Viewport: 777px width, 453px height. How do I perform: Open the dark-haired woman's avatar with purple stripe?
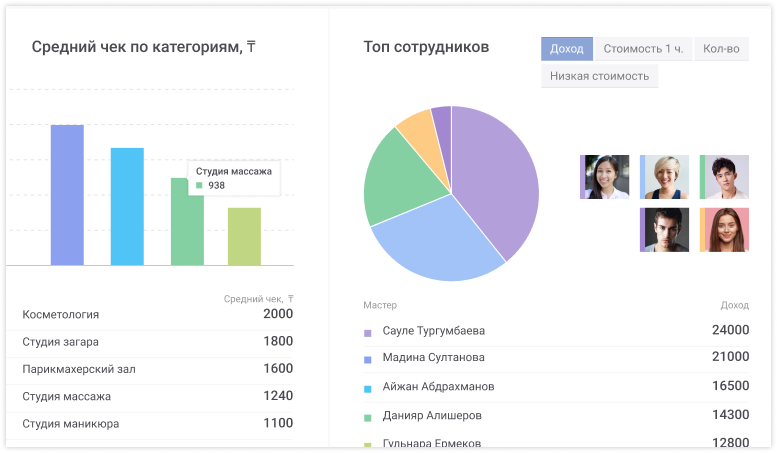(x=605, y=177)
